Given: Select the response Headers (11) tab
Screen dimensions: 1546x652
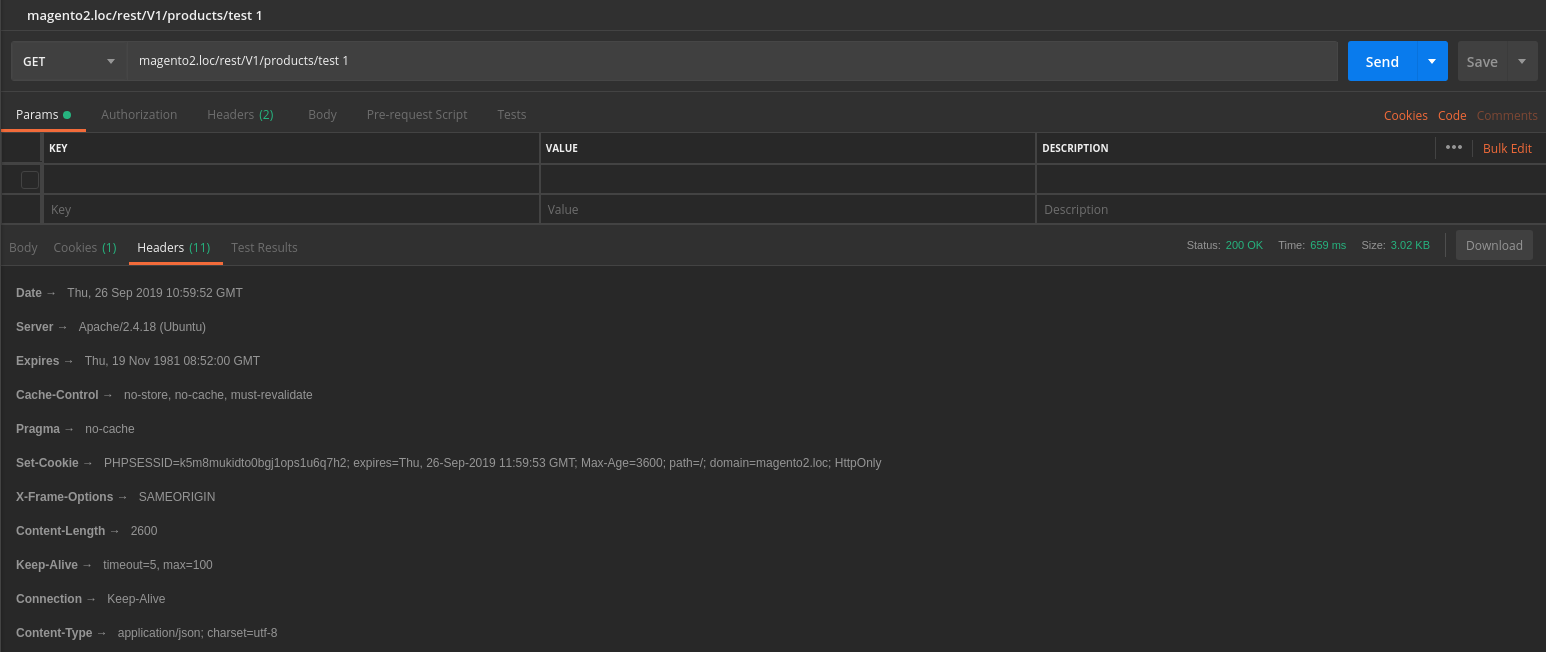Looking at the screenshot, I should 174,247.
